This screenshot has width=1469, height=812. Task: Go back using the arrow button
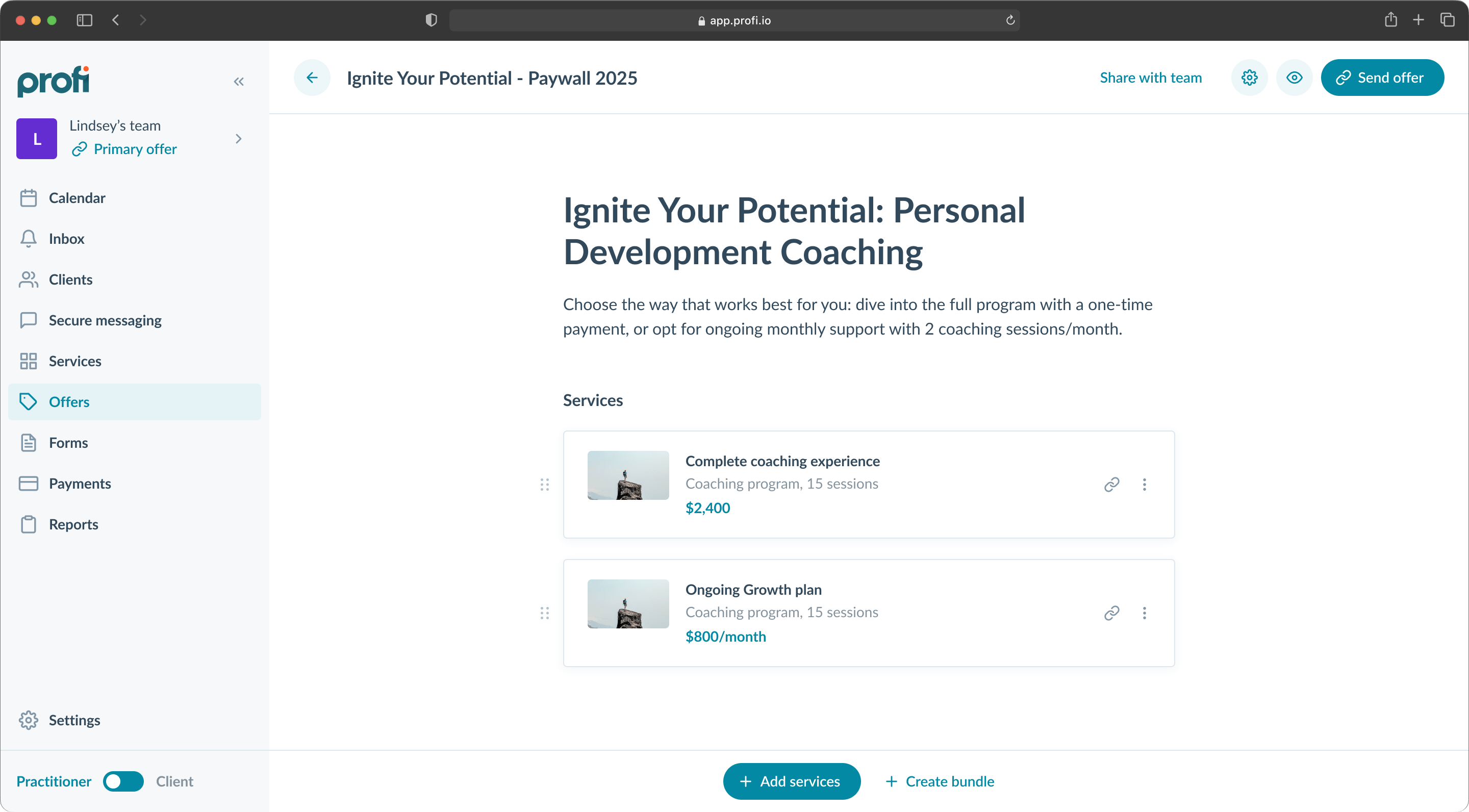click(x=312, y=78)
